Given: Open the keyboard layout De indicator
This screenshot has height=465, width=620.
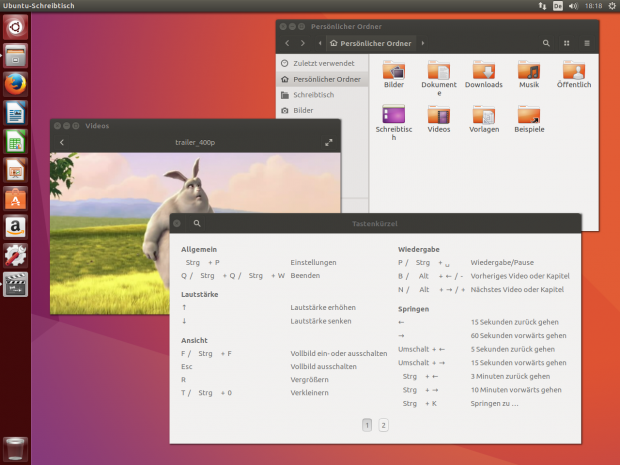Looking at the screenshot, I should pos(558,6).
